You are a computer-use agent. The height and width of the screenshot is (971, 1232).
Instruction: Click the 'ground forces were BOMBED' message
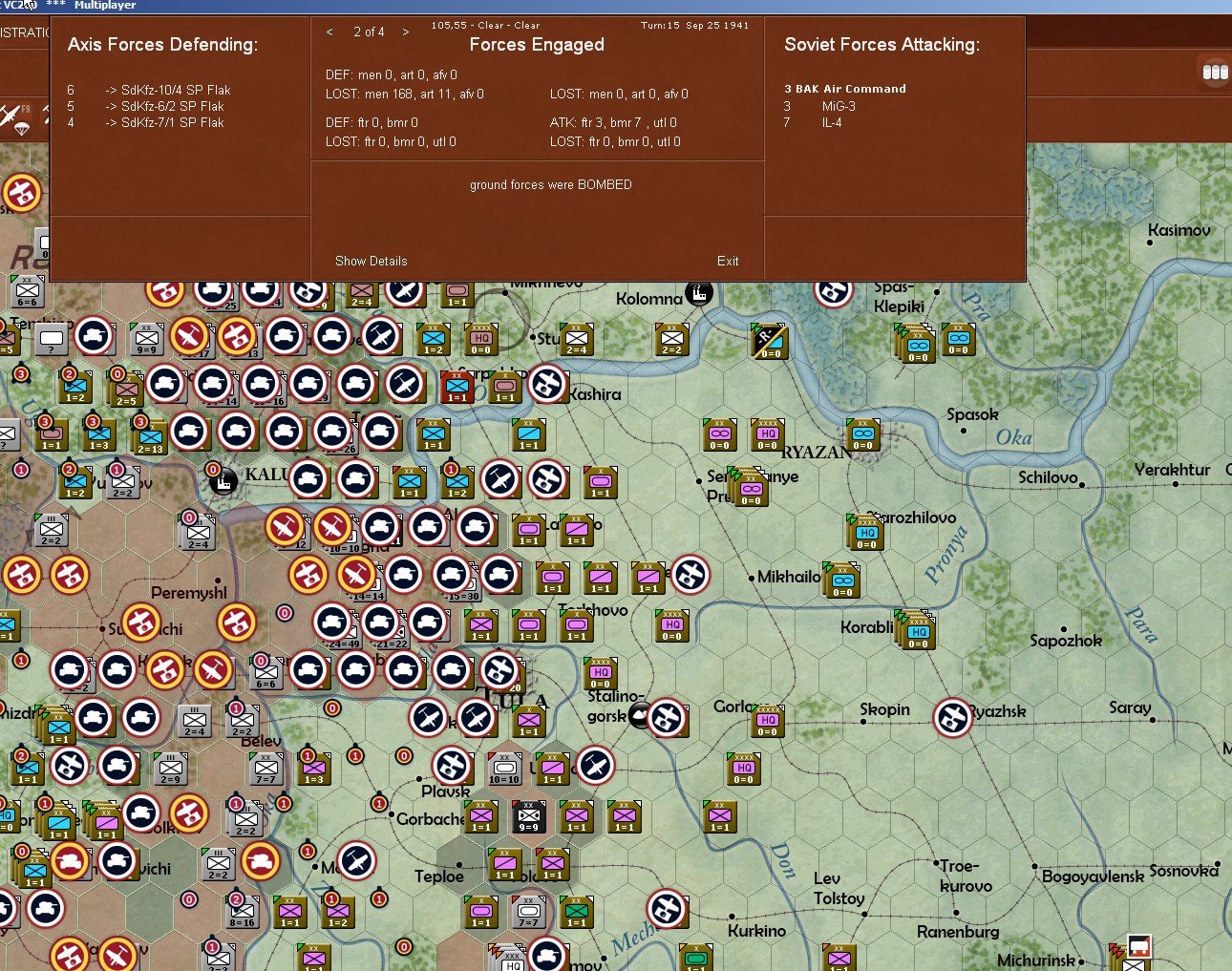tap(551, 185)
